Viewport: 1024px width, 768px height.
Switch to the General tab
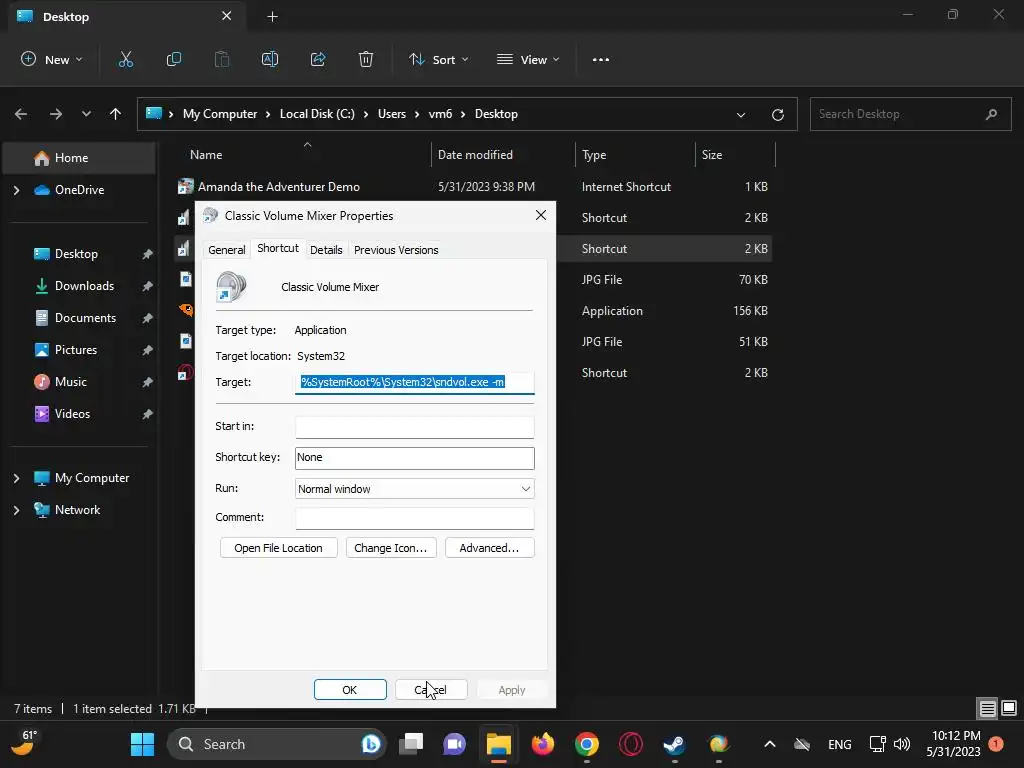pos(227,250)
